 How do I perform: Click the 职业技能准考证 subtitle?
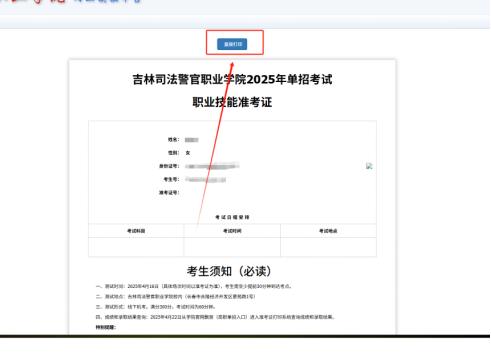(232, 102)
